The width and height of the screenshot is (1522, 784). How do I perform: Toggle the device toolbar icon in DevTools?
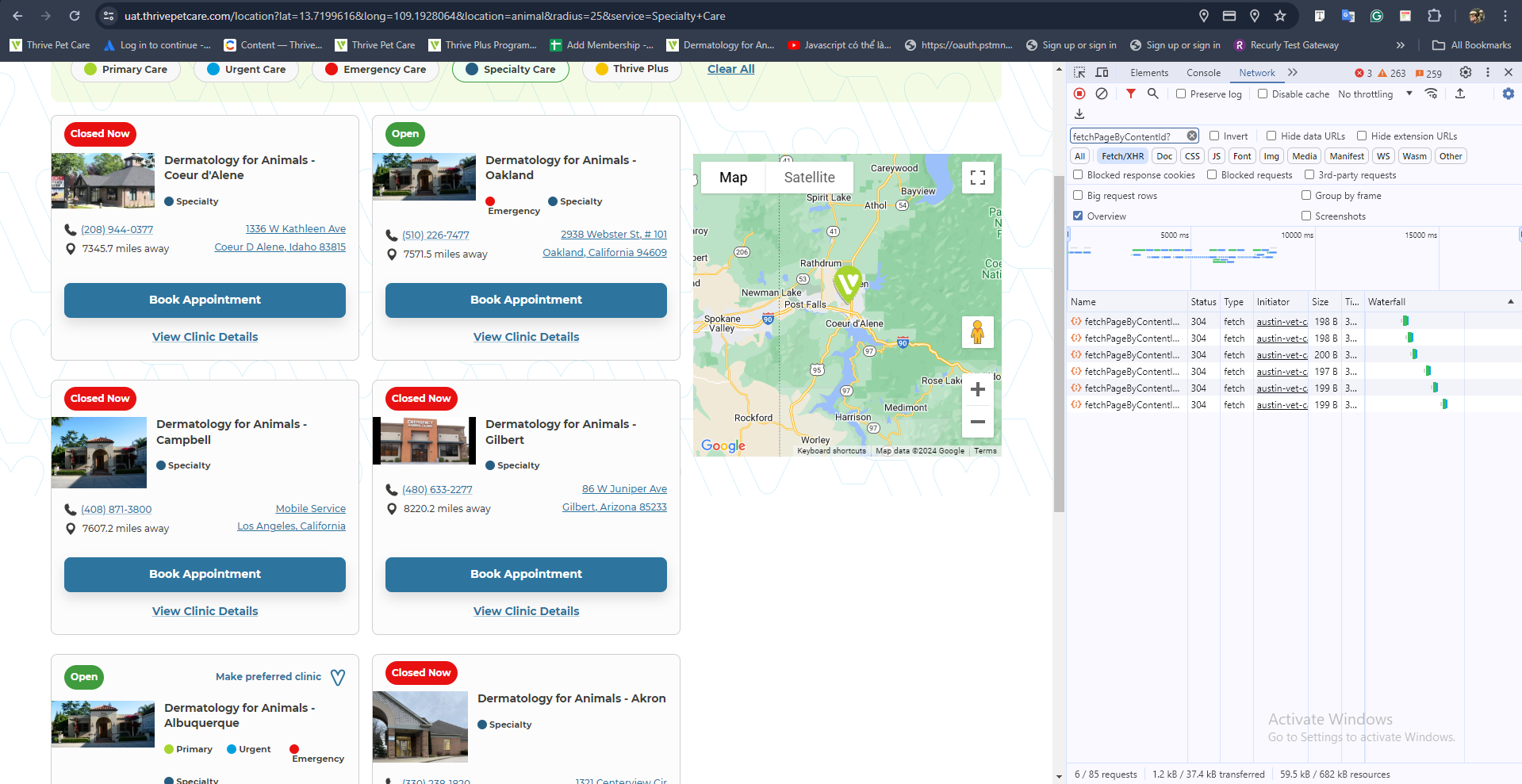[x=1102, y=72]
